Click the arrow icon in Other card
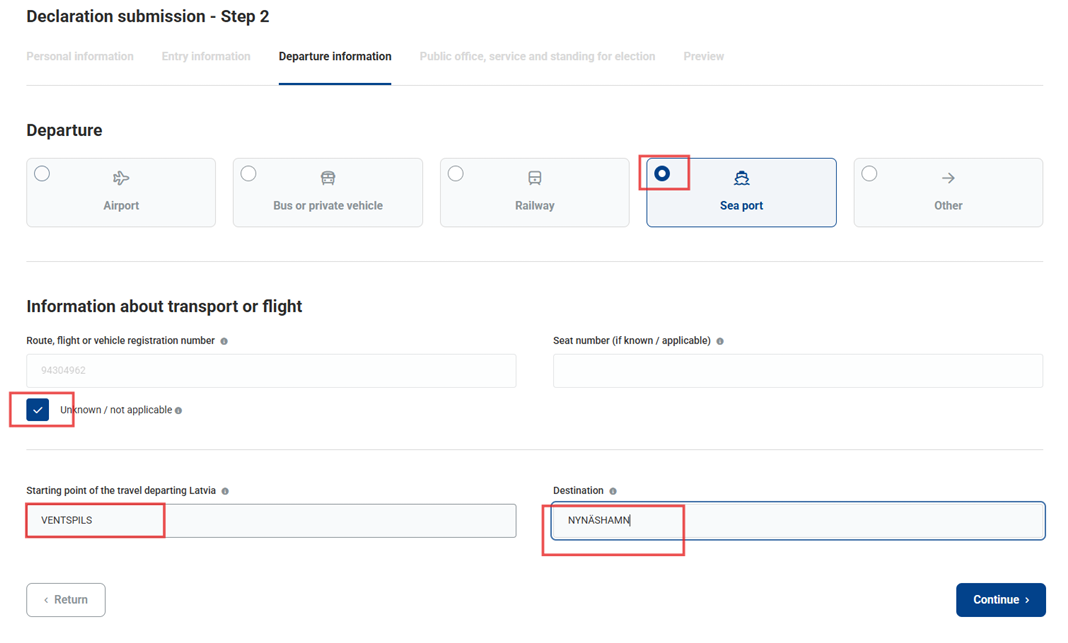This screenshot has width=1068, height=643. point(948,178)
